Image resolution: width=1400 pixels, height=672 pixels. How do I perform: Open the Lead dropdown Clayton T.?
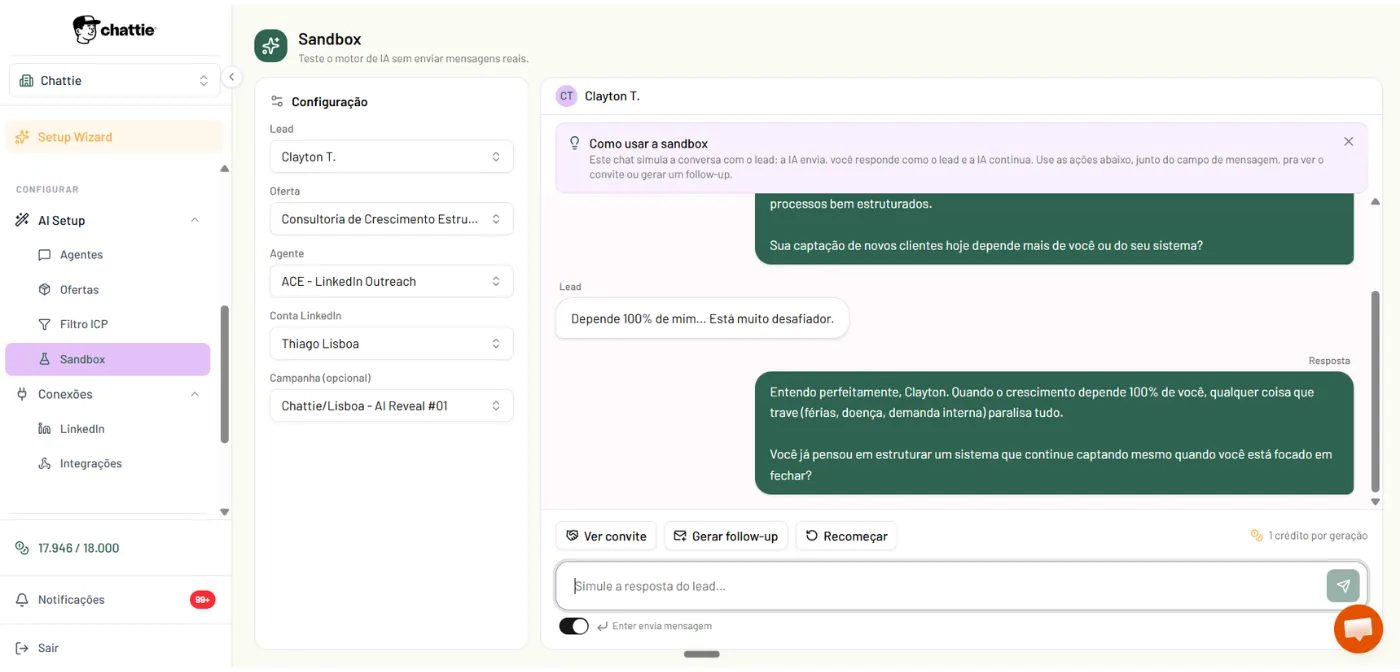[x=391, y=157]
